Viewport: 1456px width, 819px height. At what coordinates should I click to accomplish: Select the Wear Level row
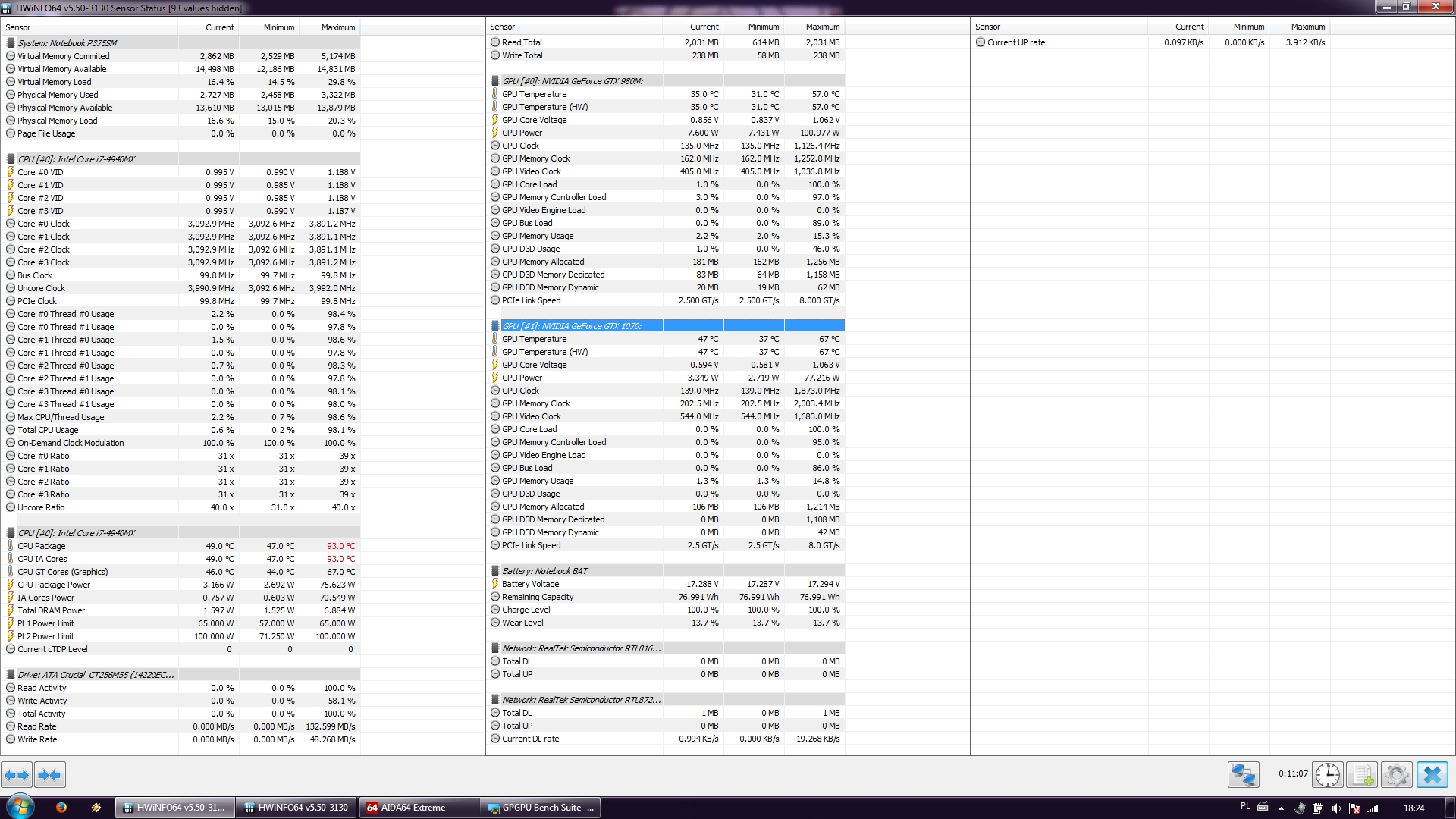pyautogui.click(x=666, y=623)
